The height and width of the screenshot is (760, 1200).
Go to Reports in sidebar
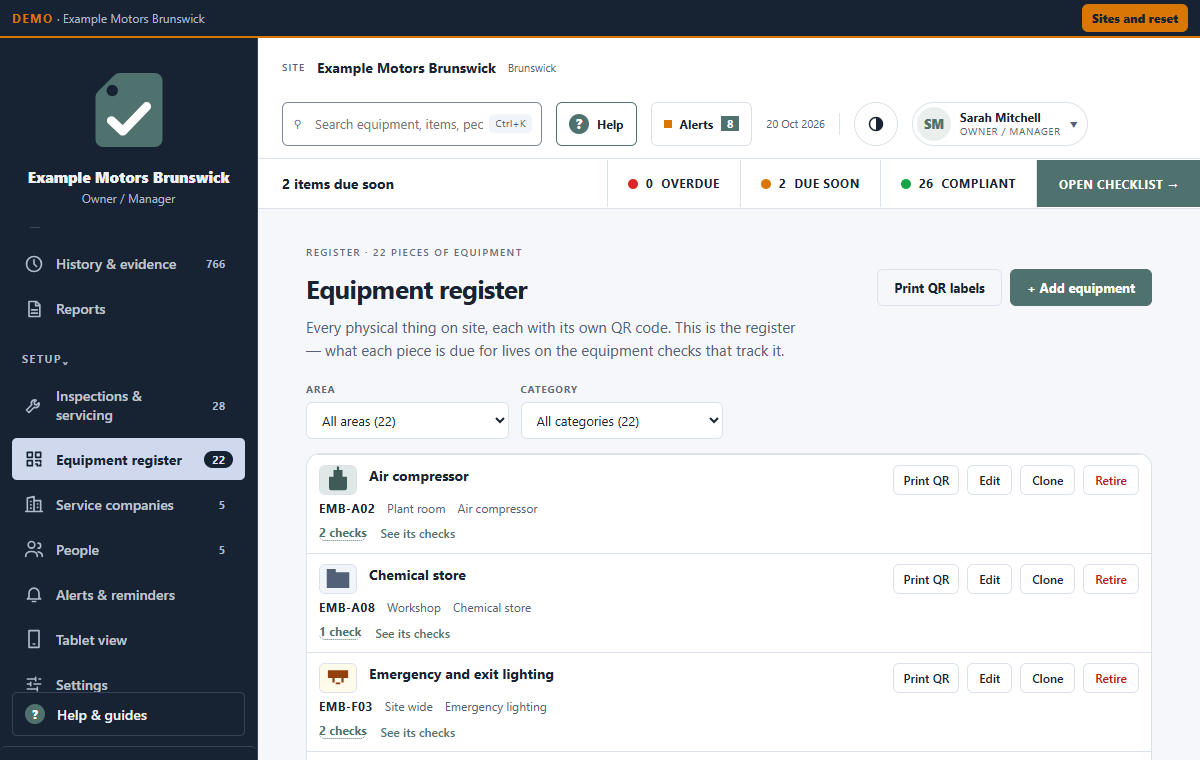(128, 309)
